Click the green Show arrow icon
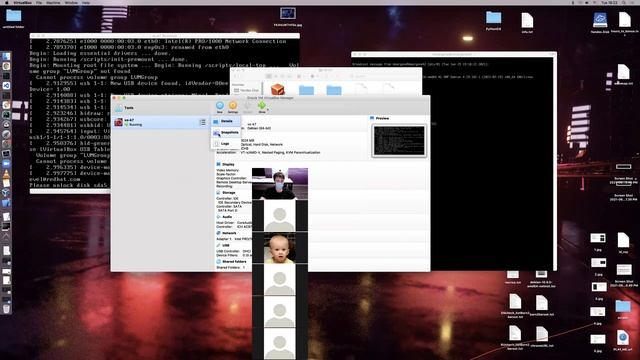 262,107
